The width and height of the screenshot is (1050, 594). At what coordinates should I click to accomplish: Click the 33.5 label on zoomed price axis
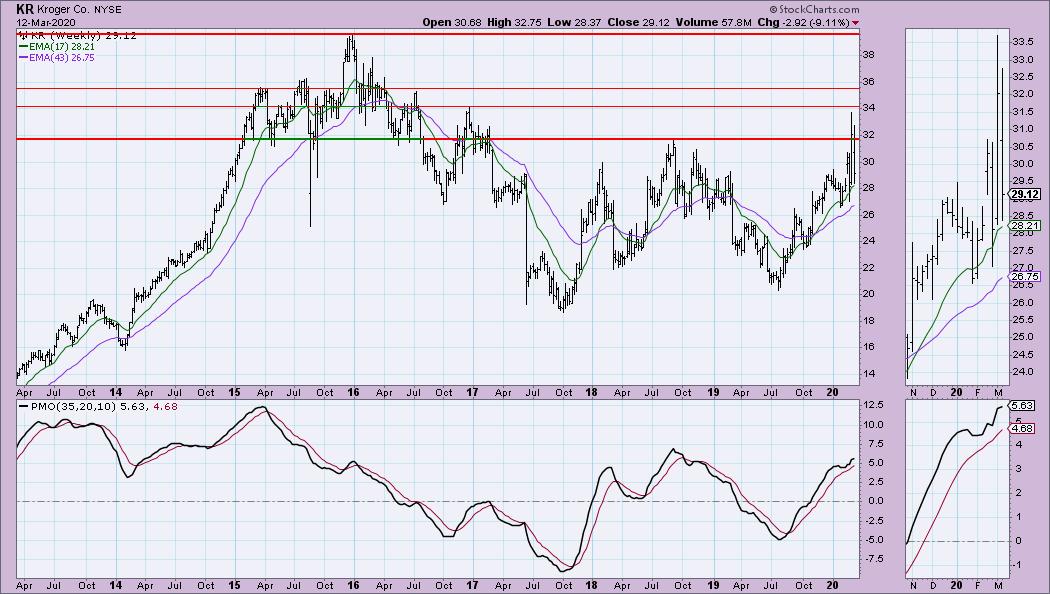tap(1023, 42)
